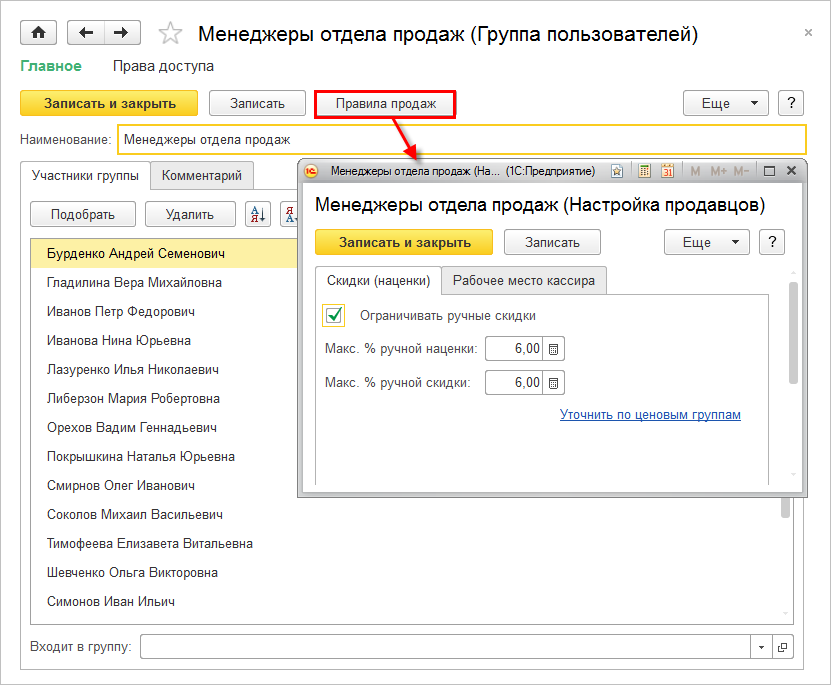
Task: Go back with the left arrow
Action: tap(85, 33)
